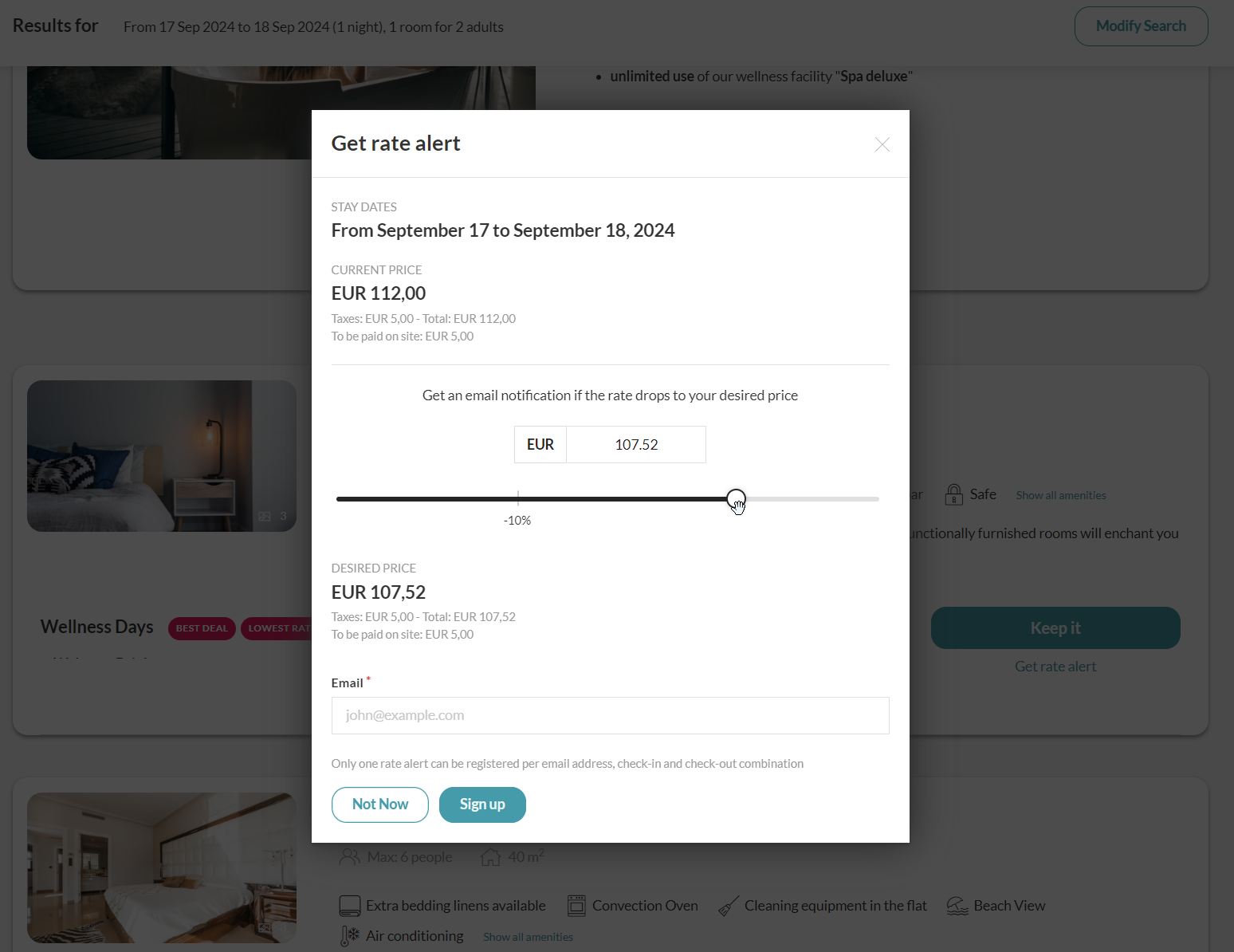Show all amenities beside Air conditioning
This screenshot has width=1234, height=952.
(528, 938)
